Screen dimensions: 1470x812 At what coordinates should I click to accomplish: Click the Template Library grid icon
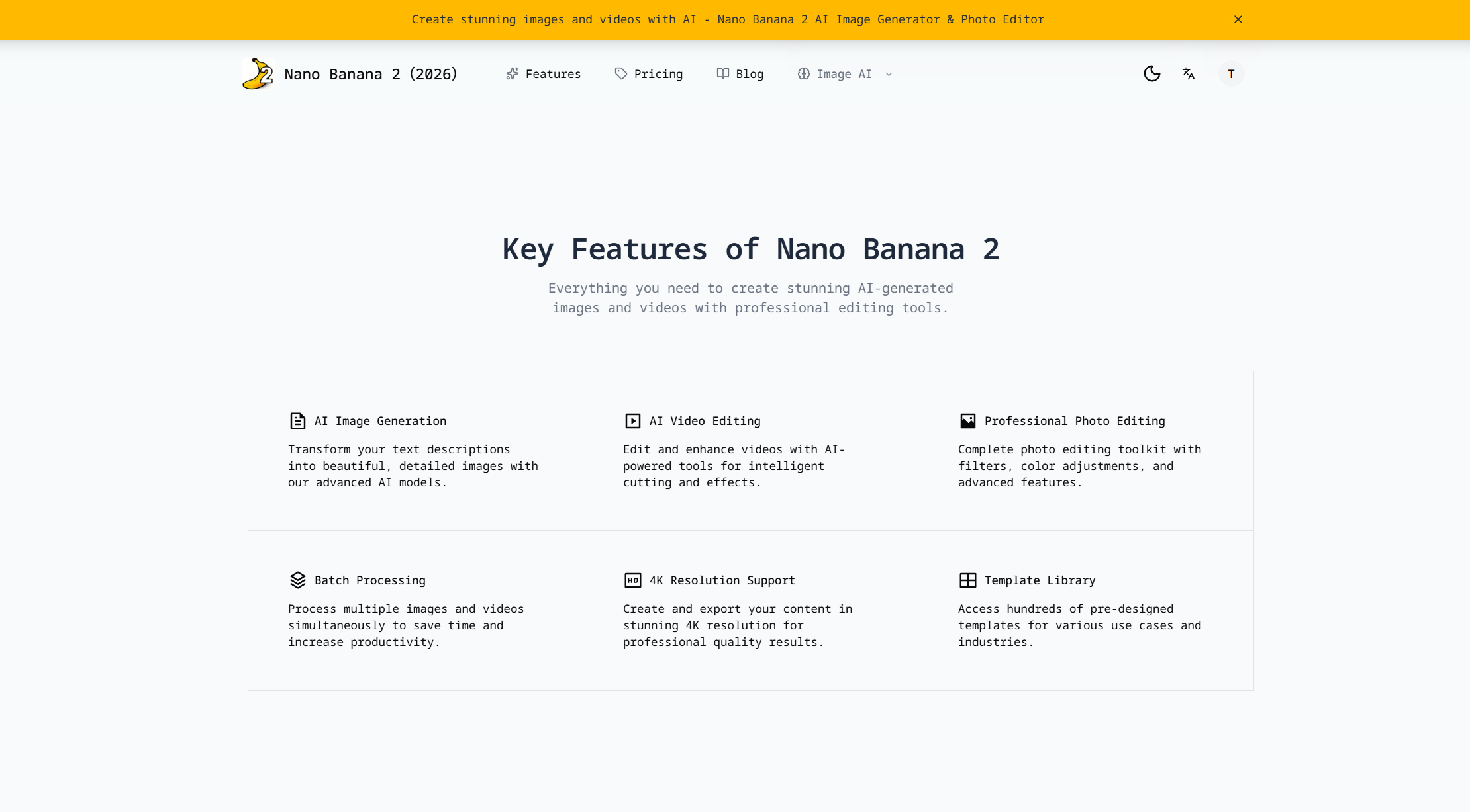(x=967, y=580)
